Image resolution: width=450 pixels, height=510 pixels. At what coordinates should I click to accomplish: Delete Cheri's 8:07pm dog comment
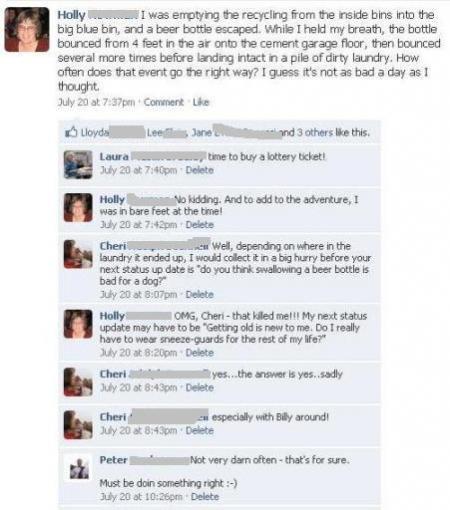click(x=200, y=295)
